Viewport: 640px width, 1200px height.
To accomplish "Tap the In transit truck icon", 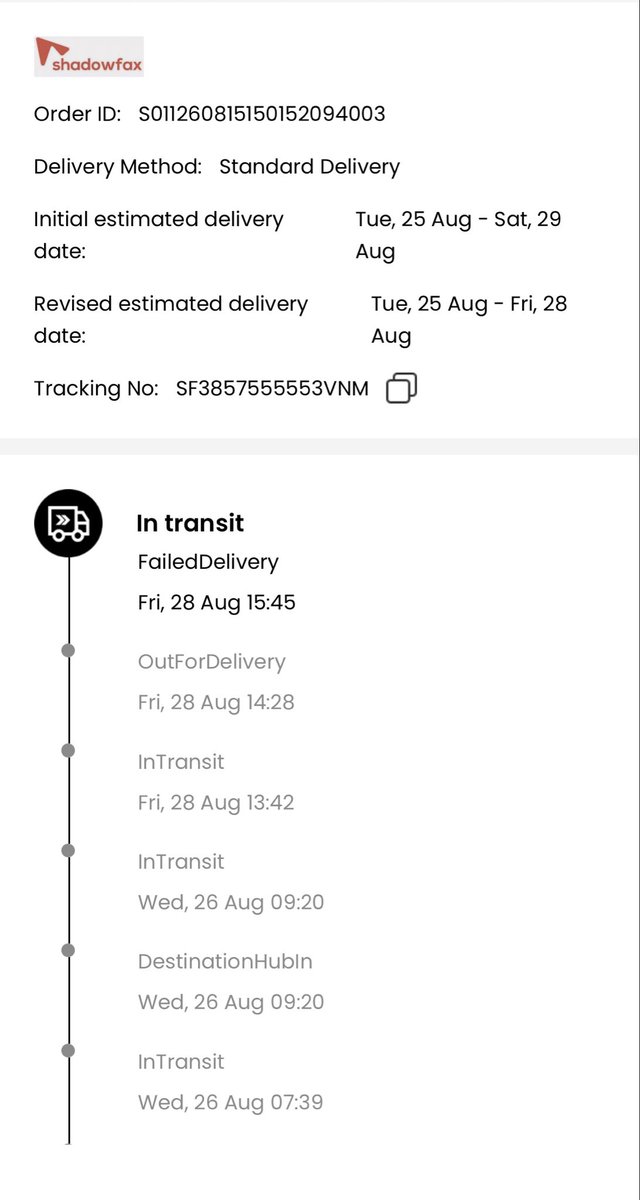I will pos(69,523).
